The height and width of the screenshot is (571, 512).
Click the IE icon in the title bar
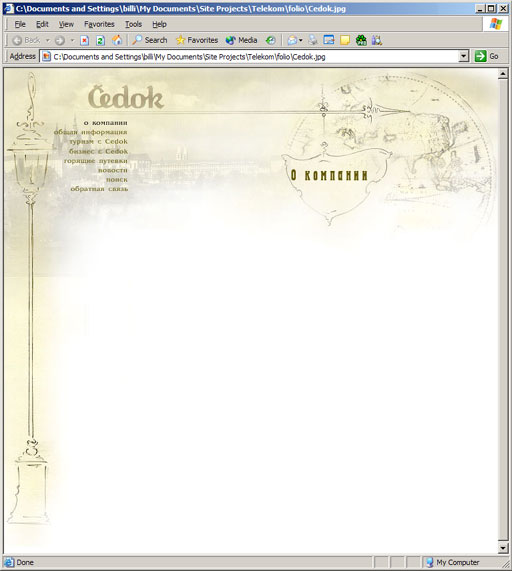9,8
